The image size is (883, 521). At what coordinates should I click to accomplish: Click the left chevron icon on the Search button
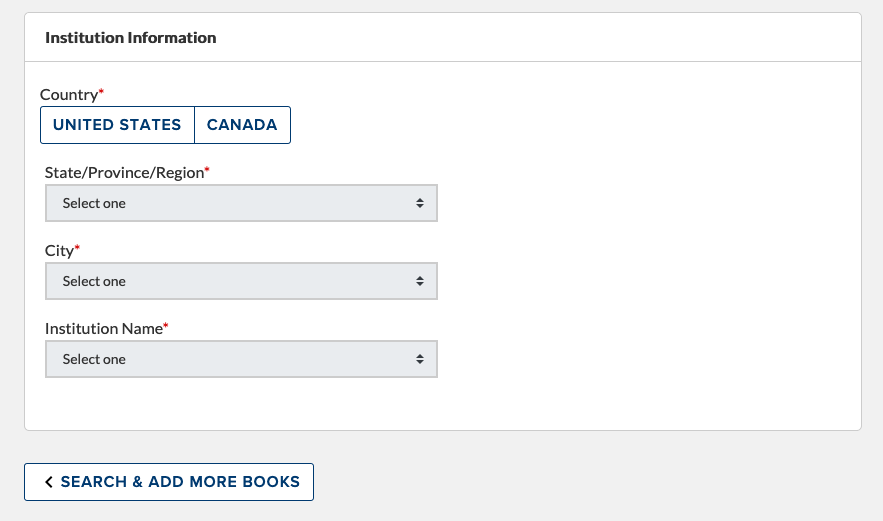(49, 482)
